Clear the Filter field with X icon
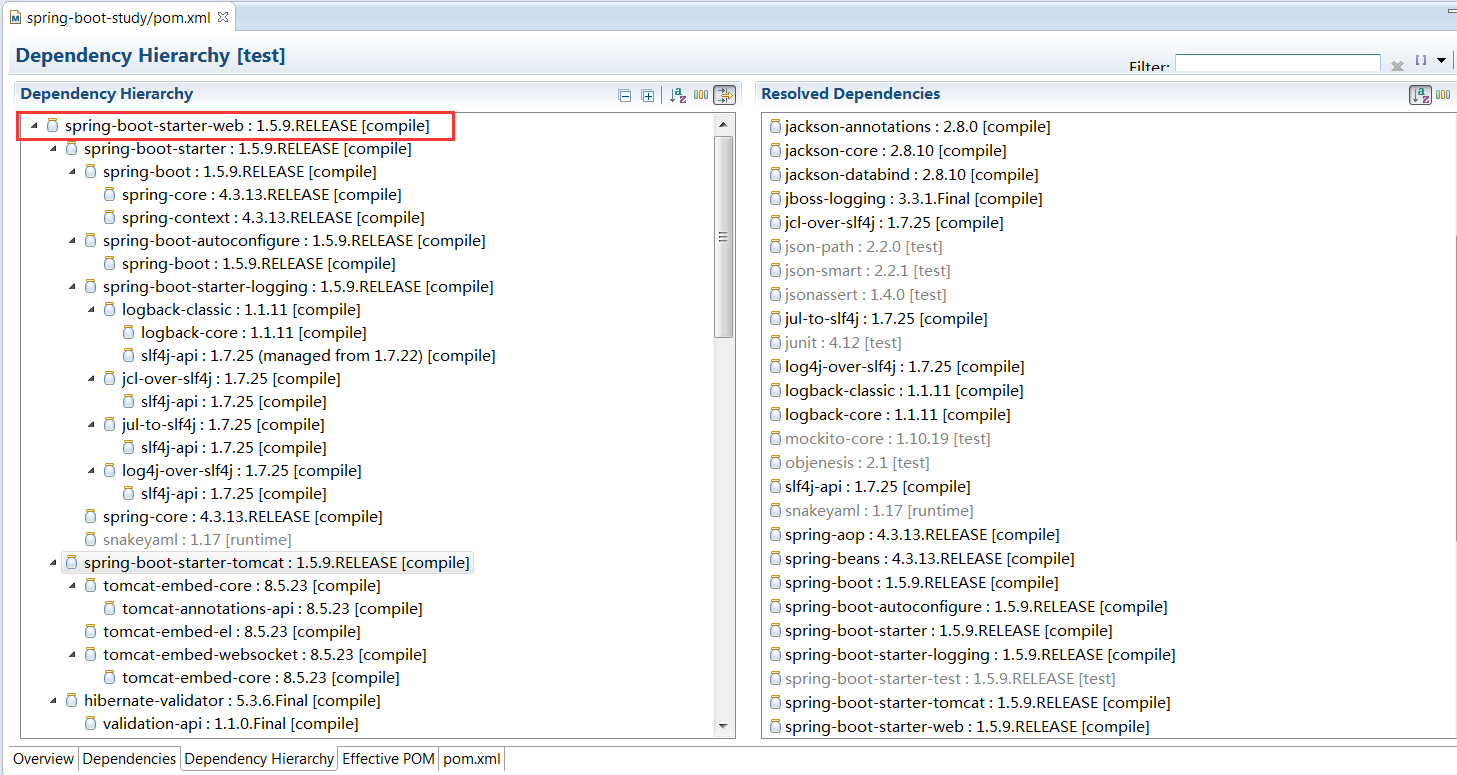 point(1397,67)
